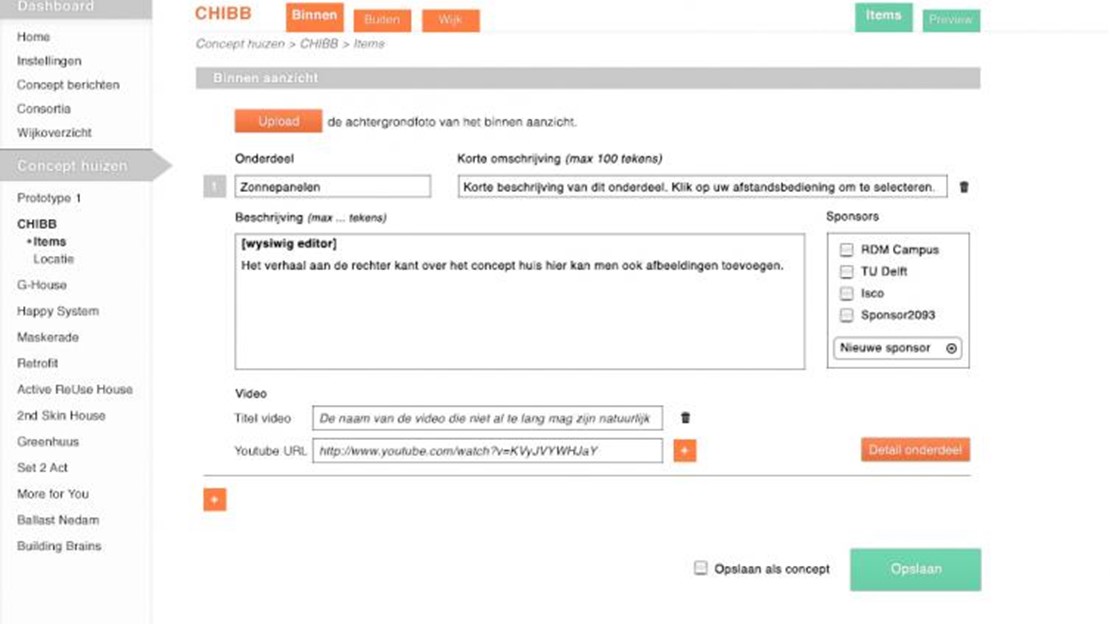Click the green Opslaan button
The height and width of the screenshot is (624, 1110).
pos(915,569)
